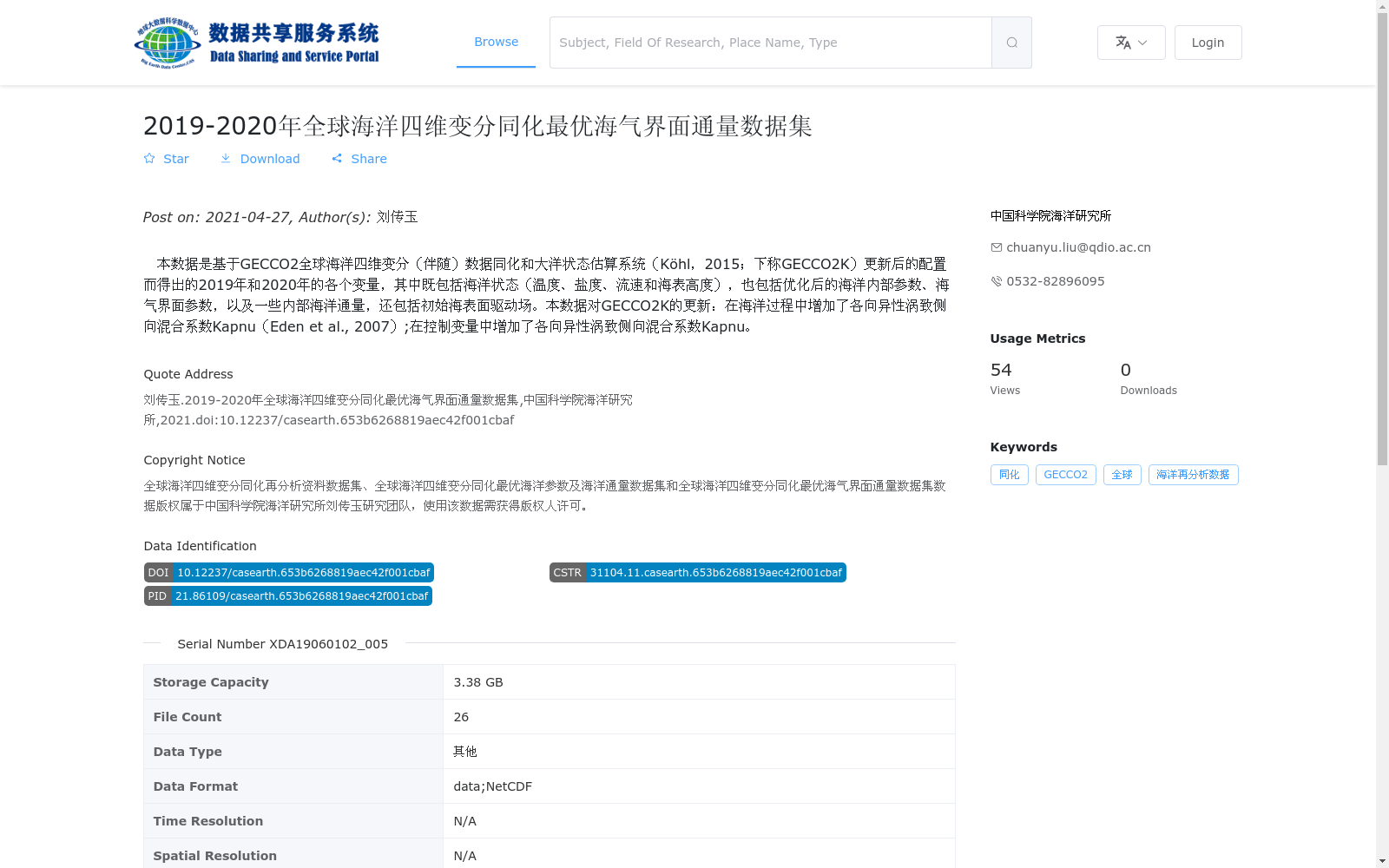1389x868 pixels.
Task: Click the scrollbar up arrow
Action: pos(1382,6)
